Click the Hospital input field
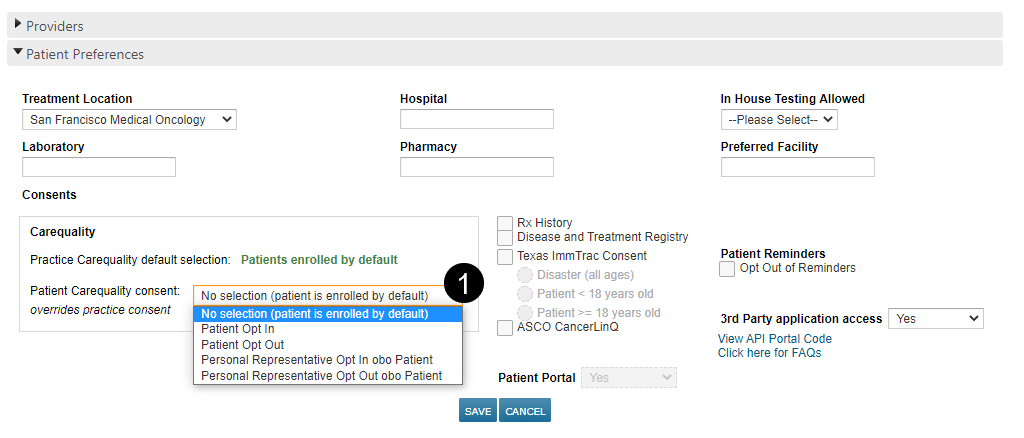This screenshot has width=1024, height=438. [477, 120]
